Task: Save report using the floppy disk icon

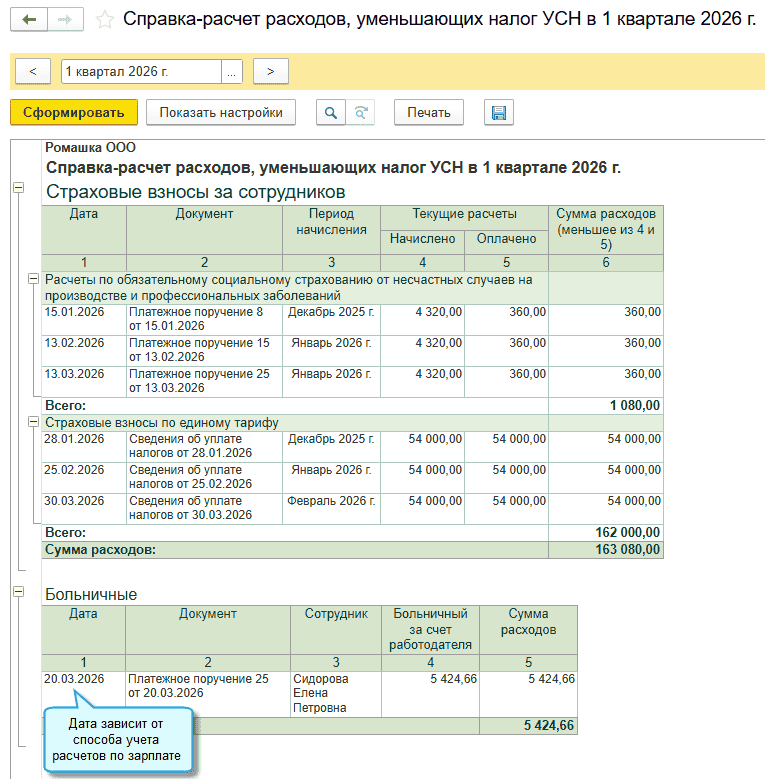Action: point(498,113)
